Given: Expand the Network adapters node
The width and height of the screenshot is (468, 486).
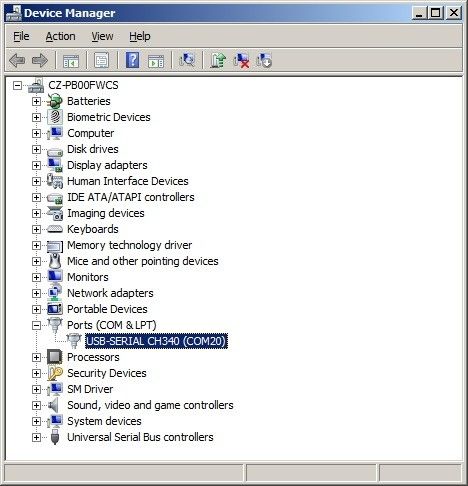Looking at the screenshot, I should [x=36, y=293].
